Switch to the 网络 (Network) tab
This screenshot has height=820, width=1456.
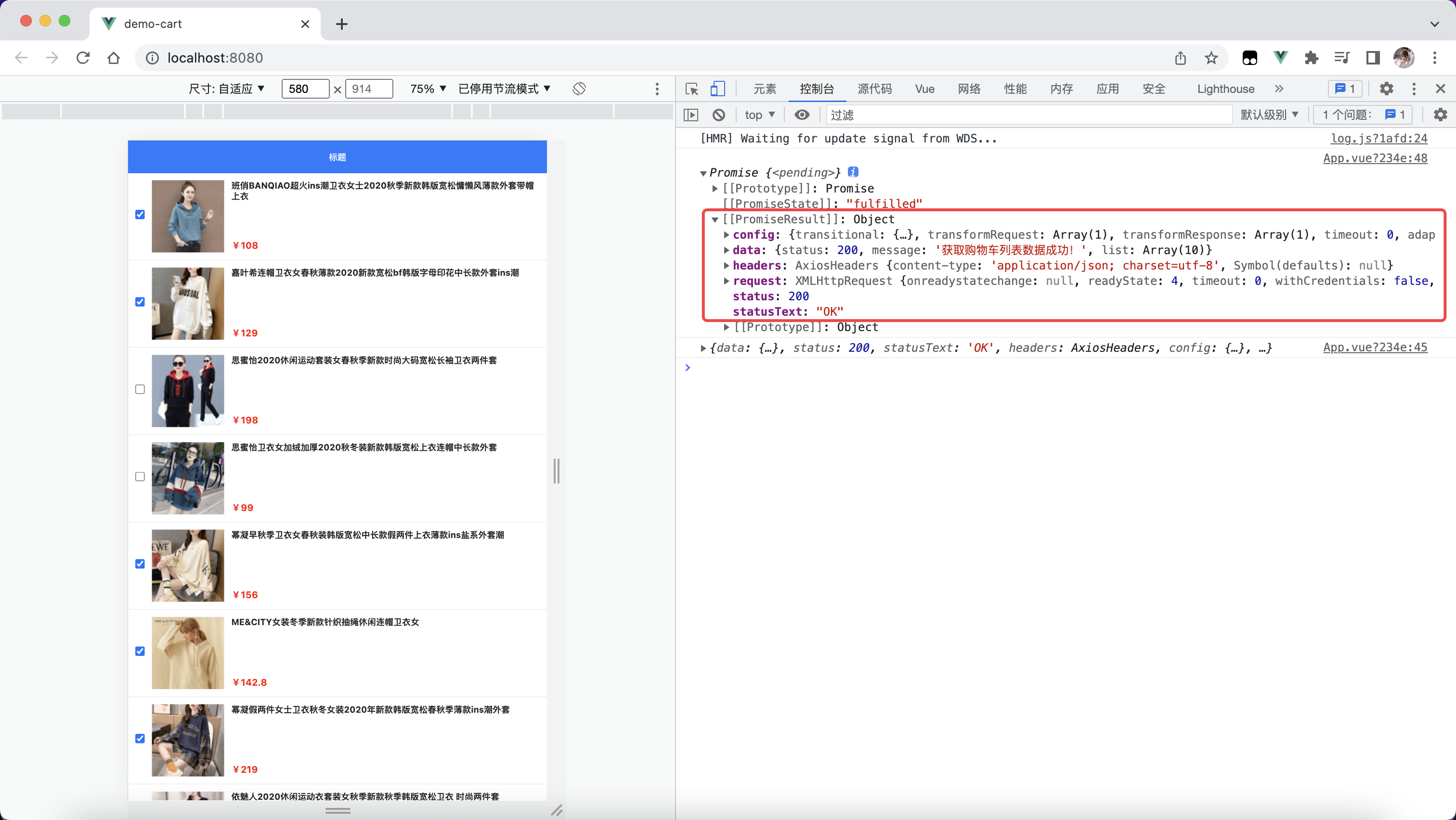pos(968,89)
